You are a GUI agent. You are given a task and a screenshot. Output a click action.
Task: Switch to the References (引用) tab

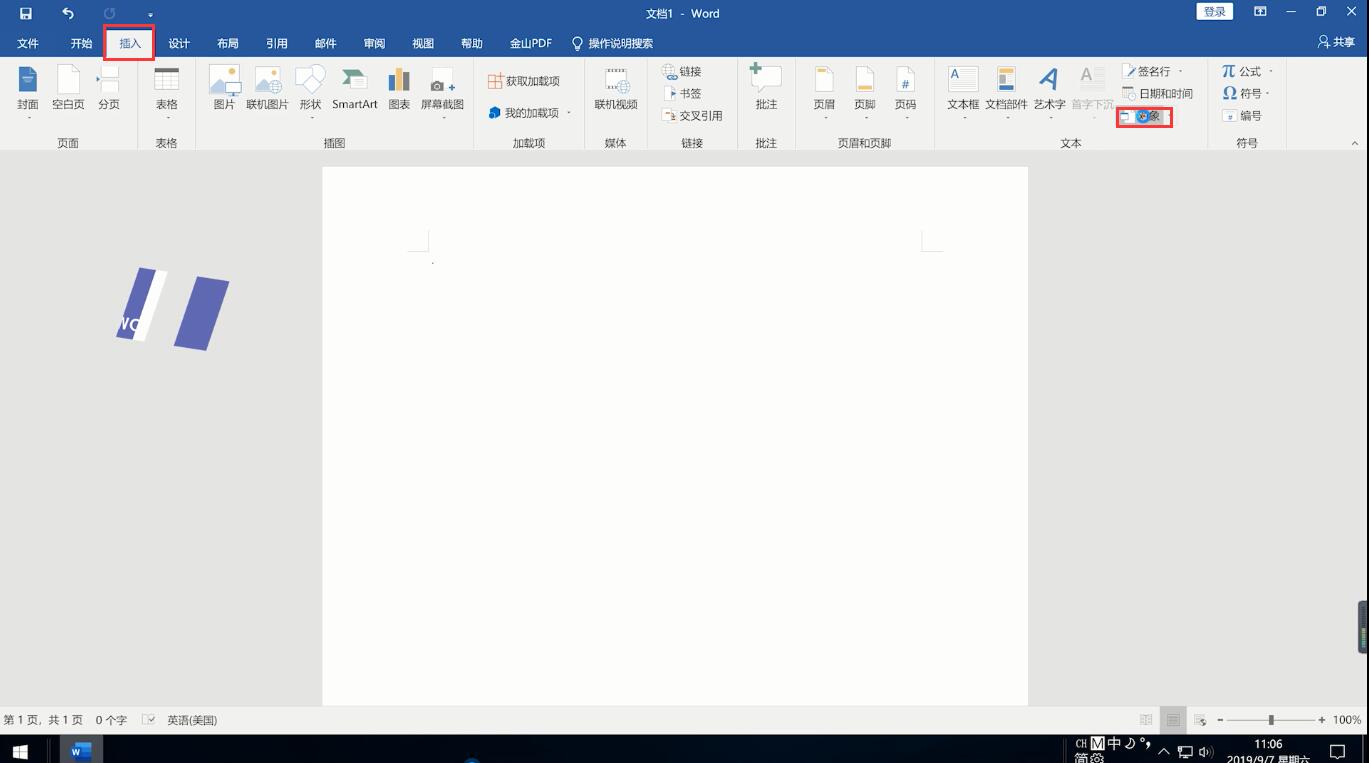point(277,43)
